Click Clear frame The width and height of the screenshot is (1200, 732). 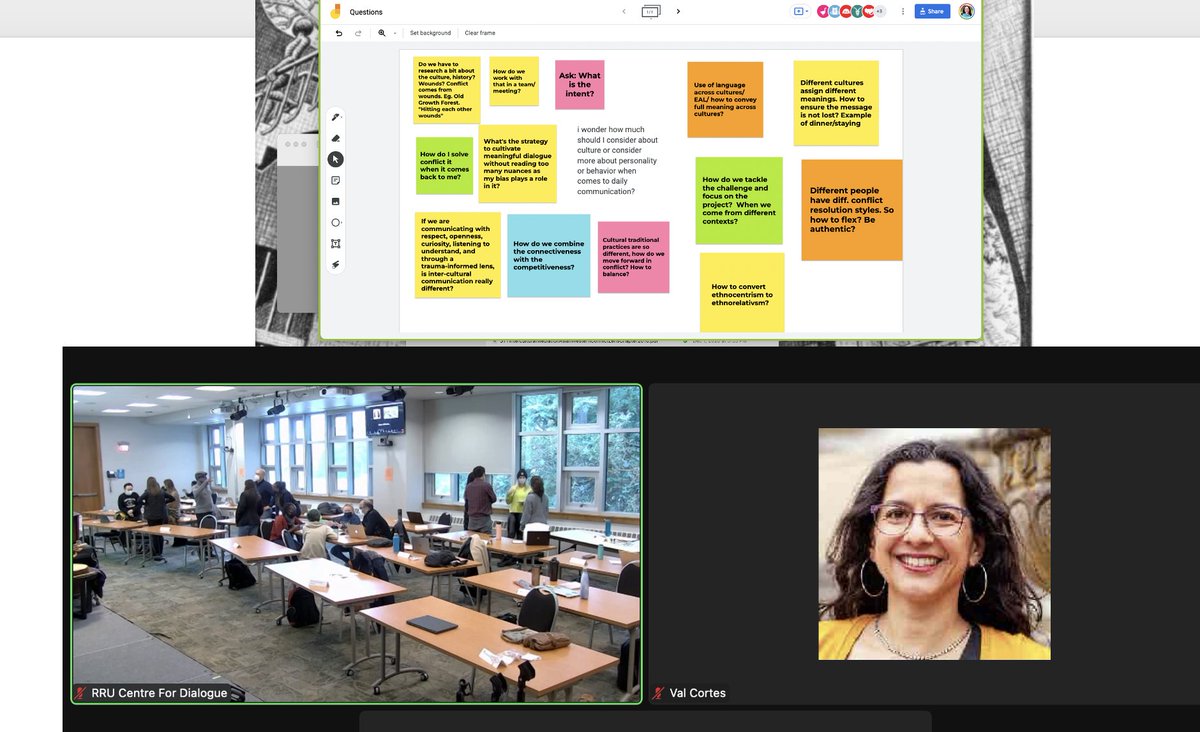click(478, 32)
